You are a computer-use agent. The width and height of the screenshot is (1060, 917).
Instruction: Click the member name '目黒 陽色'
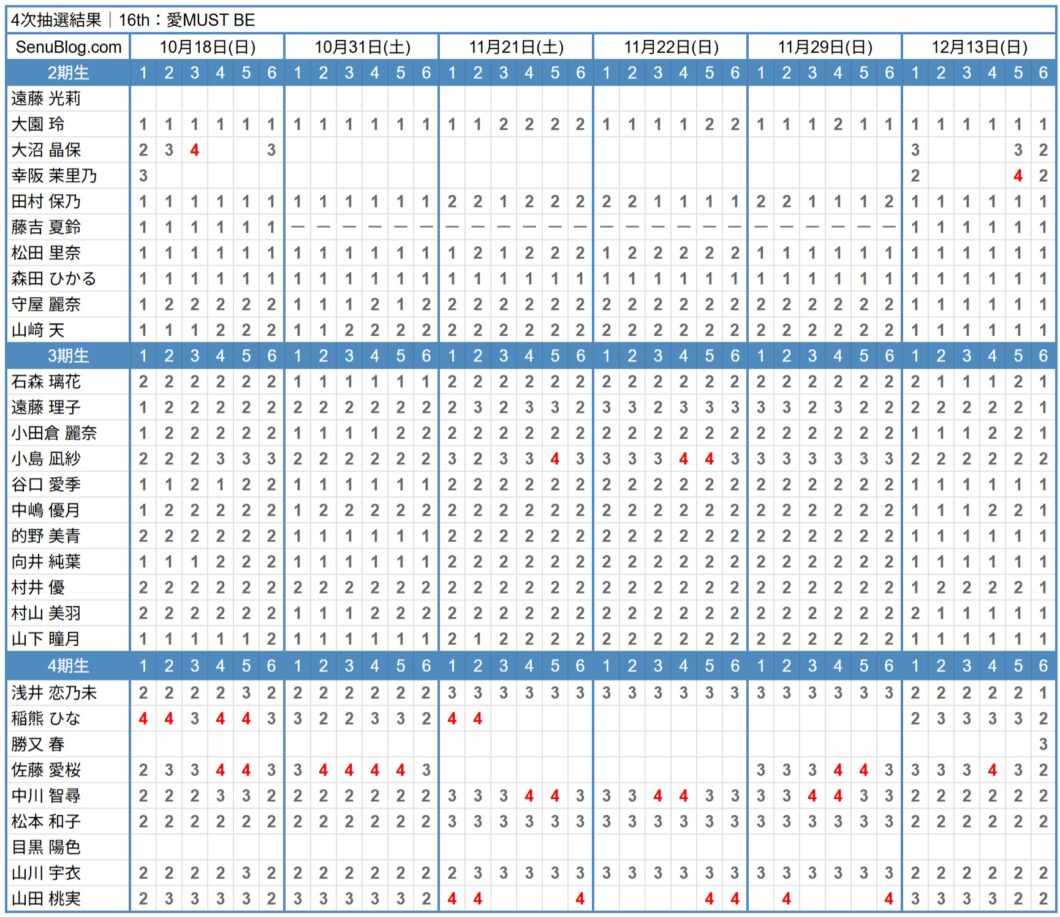click(x=46, y=847)
